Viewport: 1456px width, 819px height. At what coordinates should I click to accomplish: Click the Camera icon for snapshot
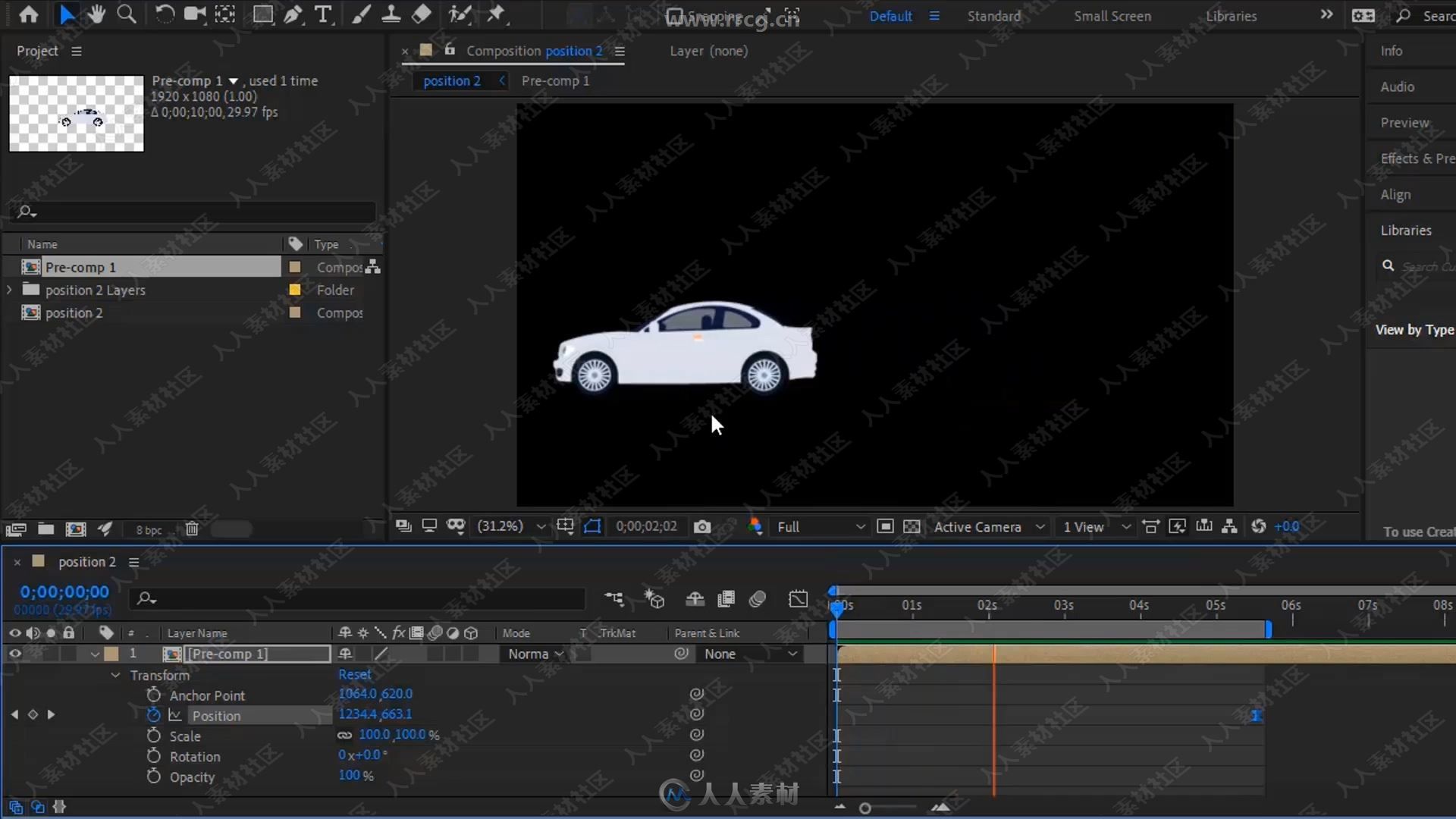(702, 526)
